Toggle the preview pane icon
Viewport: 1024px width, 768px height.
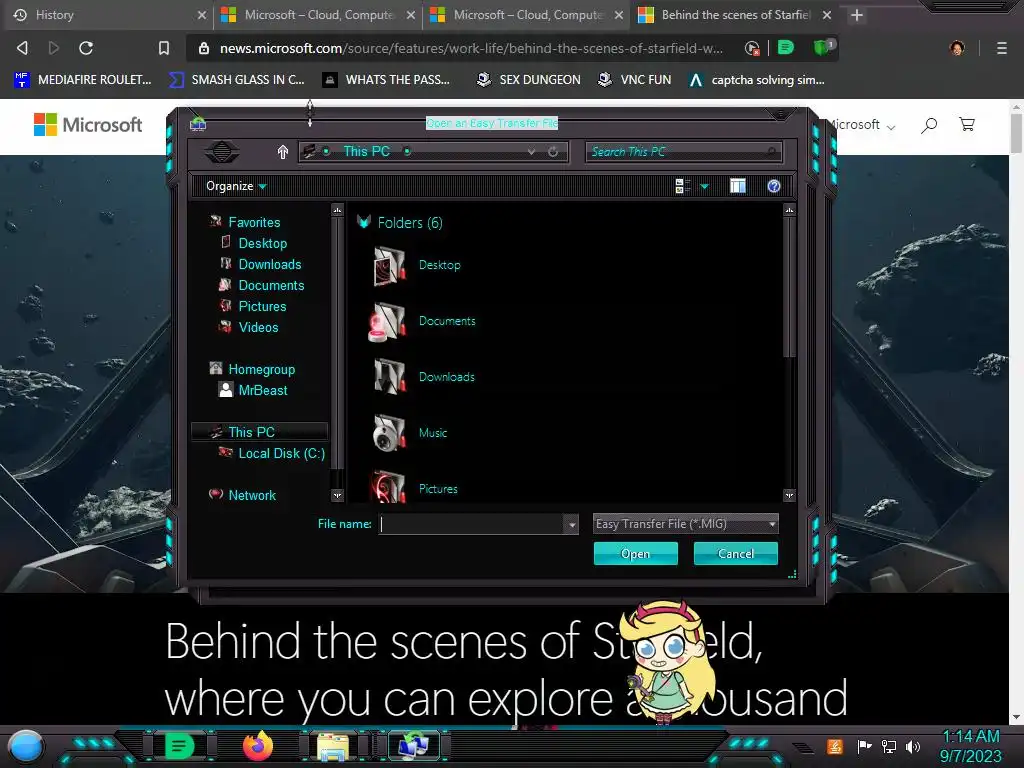[x=738, y=186]
